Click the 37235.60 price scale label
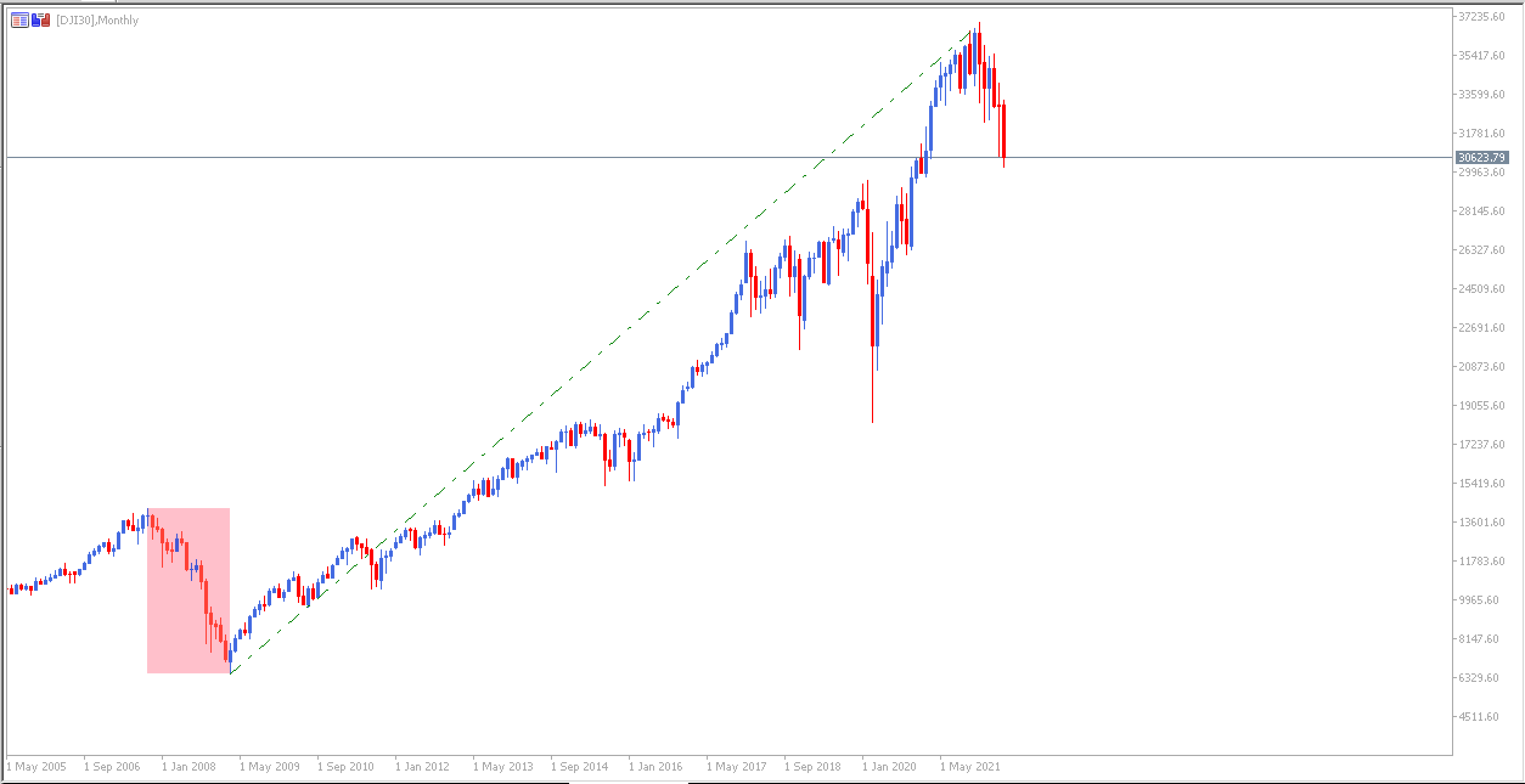Image resolution: width=1525 pixels, height=784 pixels. [1482, 17]
